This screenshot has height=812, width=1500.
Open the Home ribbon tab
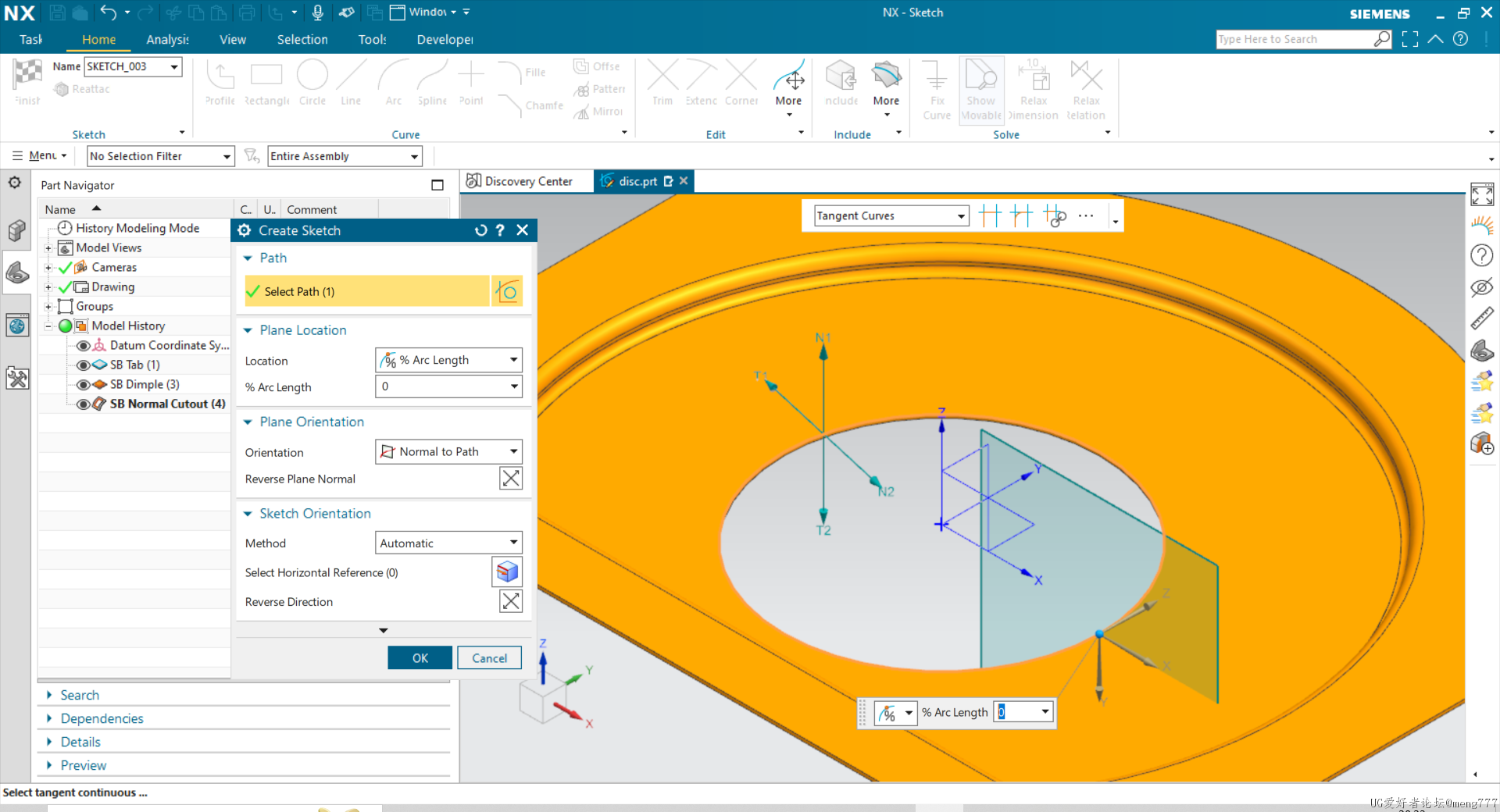tap(98, 39)
